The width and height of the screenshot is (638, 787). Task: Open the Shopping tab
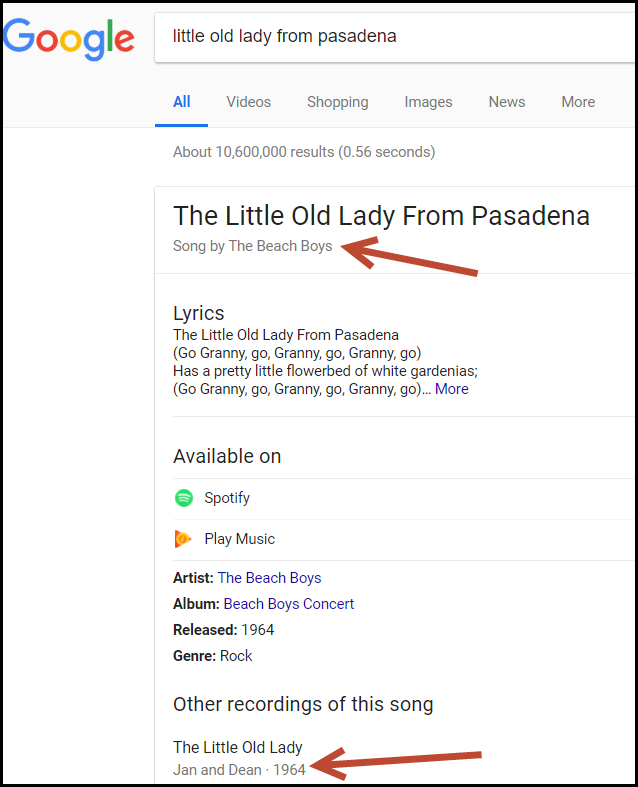(337, 102)
